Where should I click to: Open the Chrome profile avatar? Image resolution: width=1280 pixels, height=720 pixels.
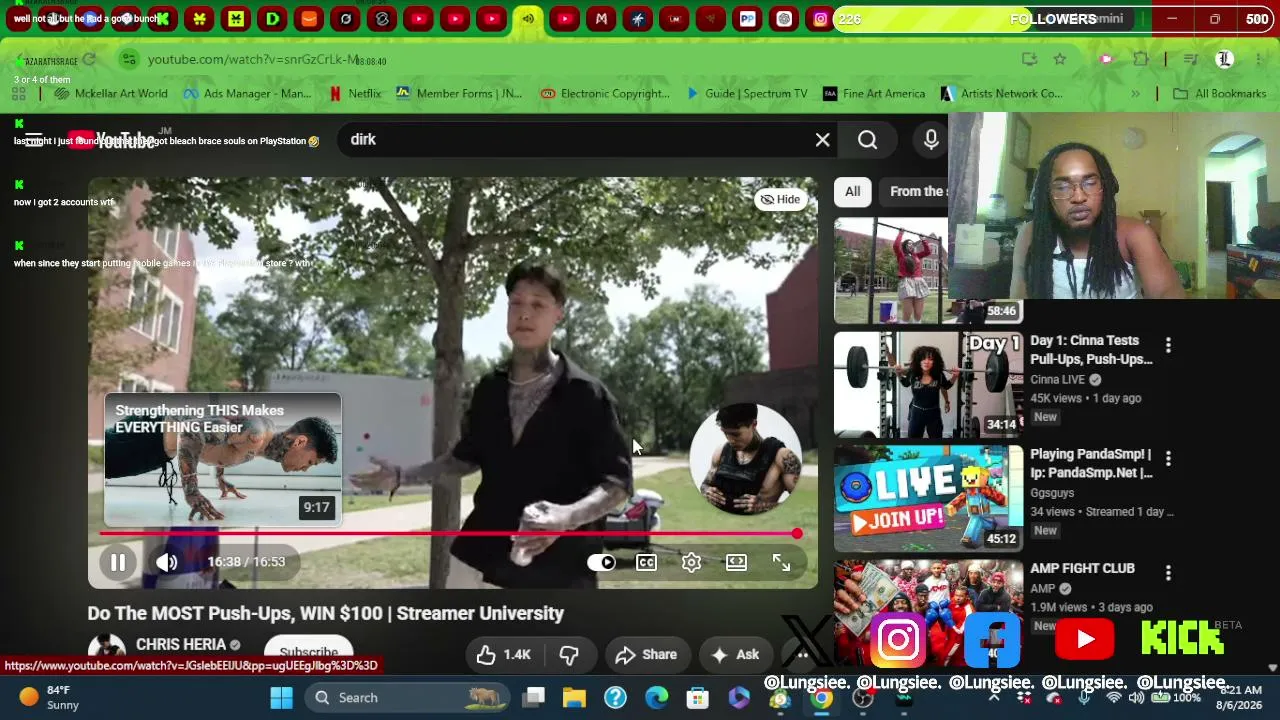pos(1224,60)
